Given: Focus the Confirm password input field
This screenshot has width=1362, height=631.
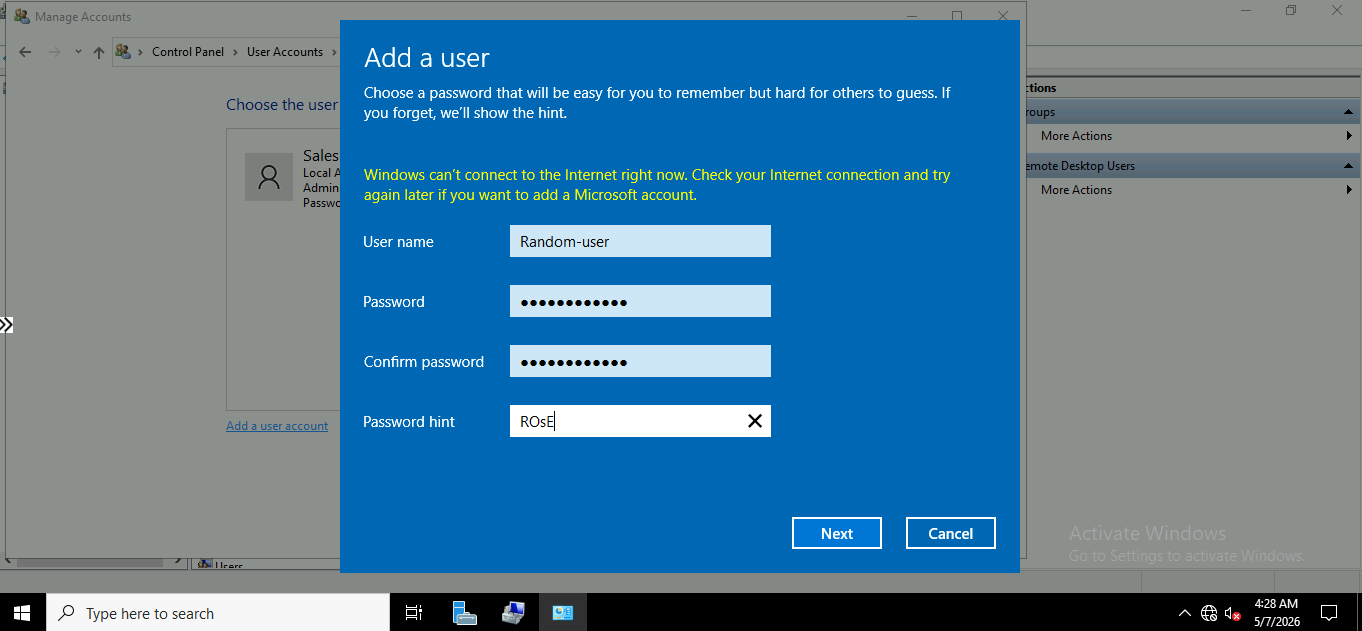Looking at the screenshot, I should point(640,361).
